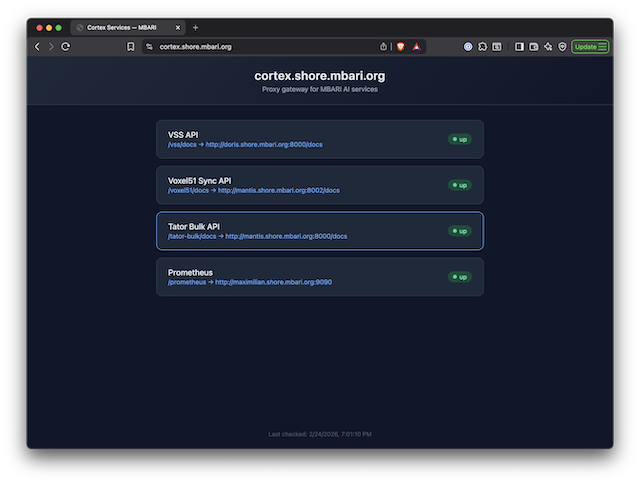The height and width of the screenshot is (484, 640).
Task: Go forward with the browser forward arrow
Action: click(x=51, y=47)
